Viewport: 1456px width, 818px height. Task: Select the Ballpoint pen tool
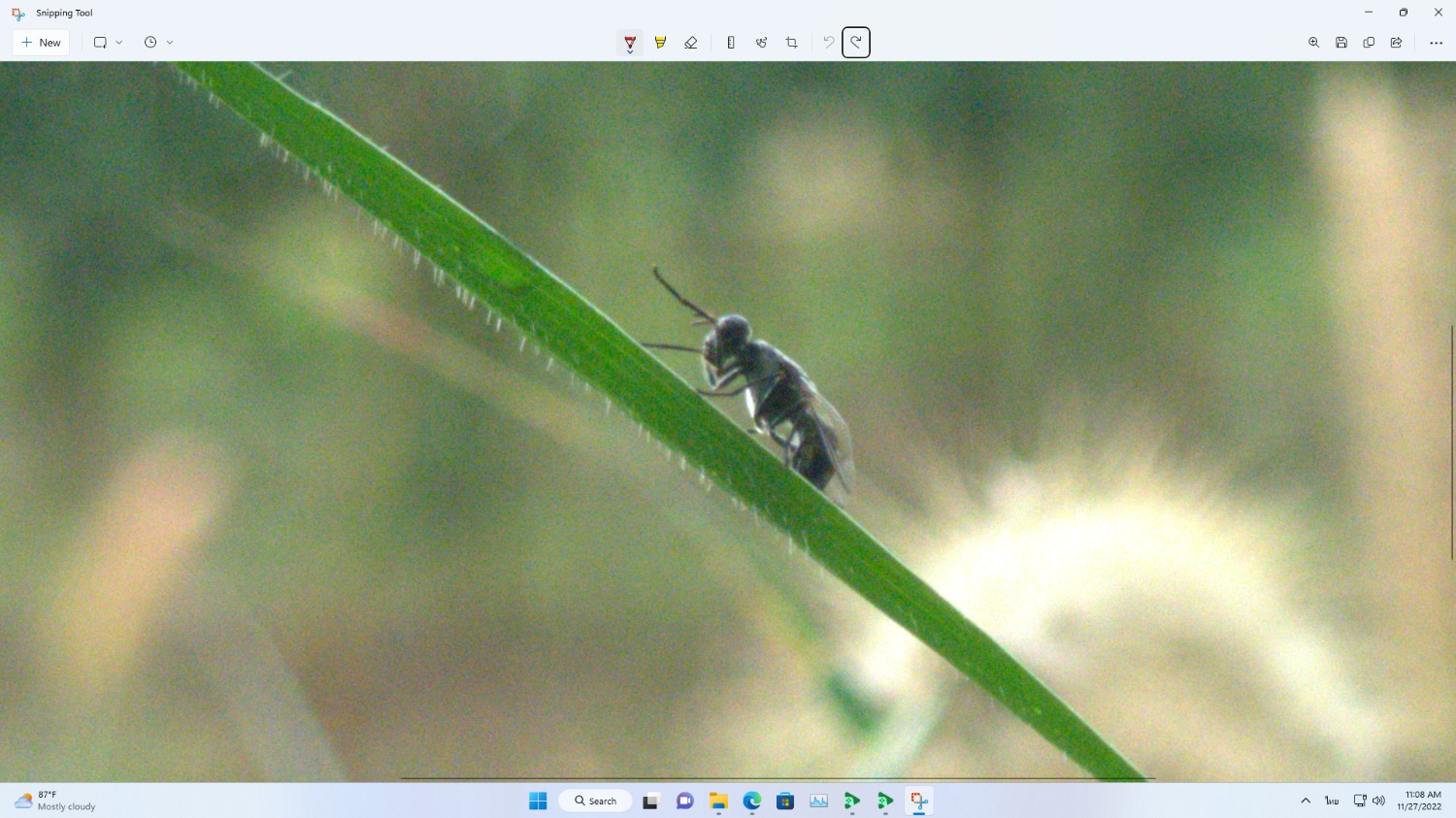630,43
